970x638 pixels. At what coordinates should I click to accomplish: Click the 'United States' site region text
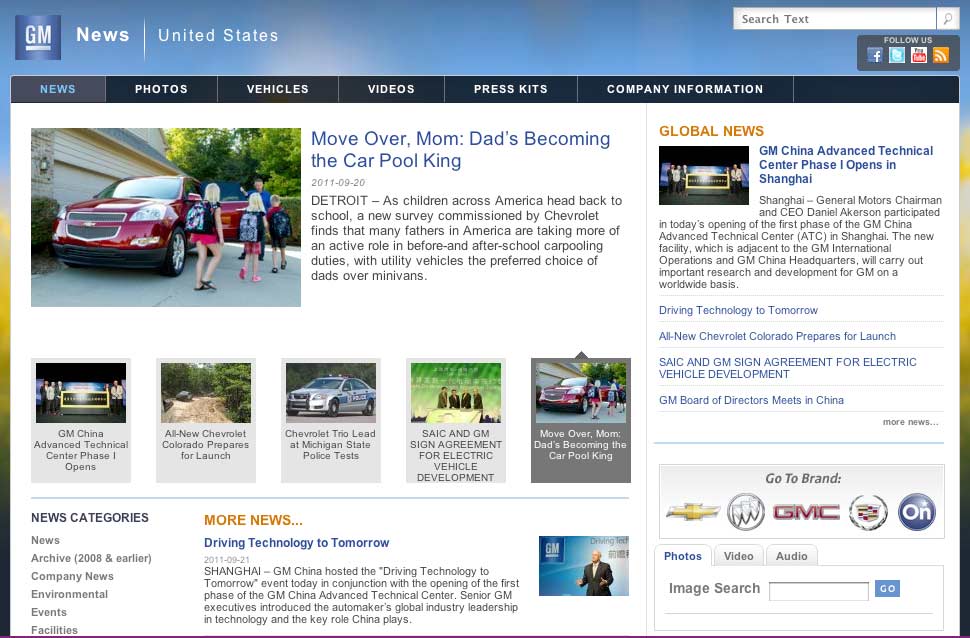218,35
